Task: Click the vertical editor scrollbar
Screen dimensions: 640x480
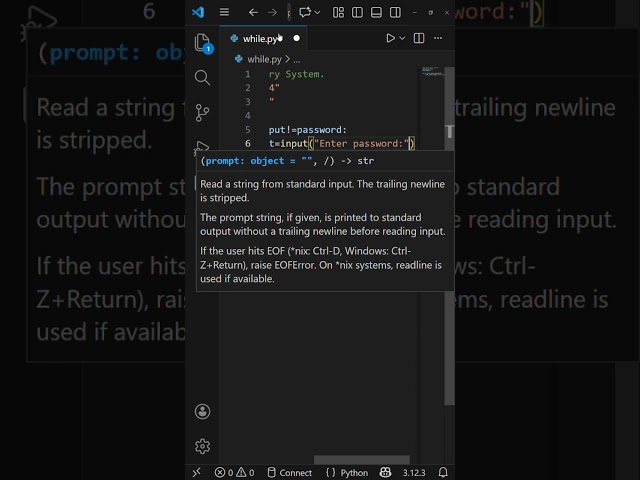Action: 449,236
